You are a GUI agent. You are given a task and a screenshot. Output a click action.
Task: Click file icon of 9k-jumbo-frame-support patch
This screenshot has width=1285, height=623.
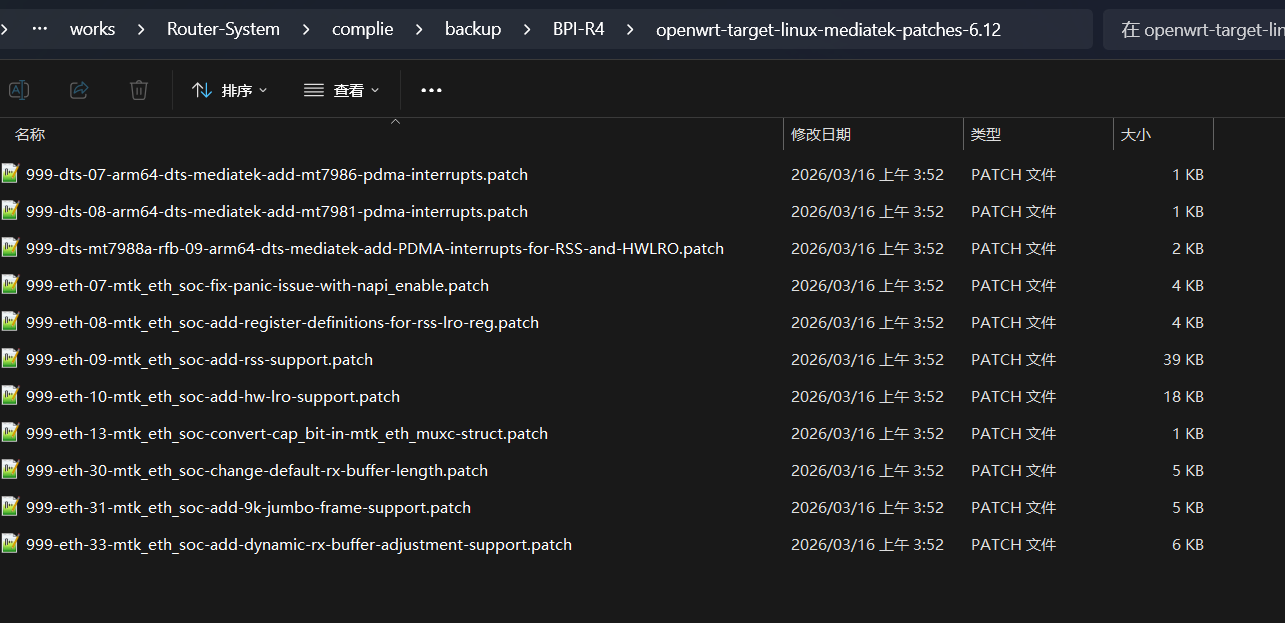(10, 507)
